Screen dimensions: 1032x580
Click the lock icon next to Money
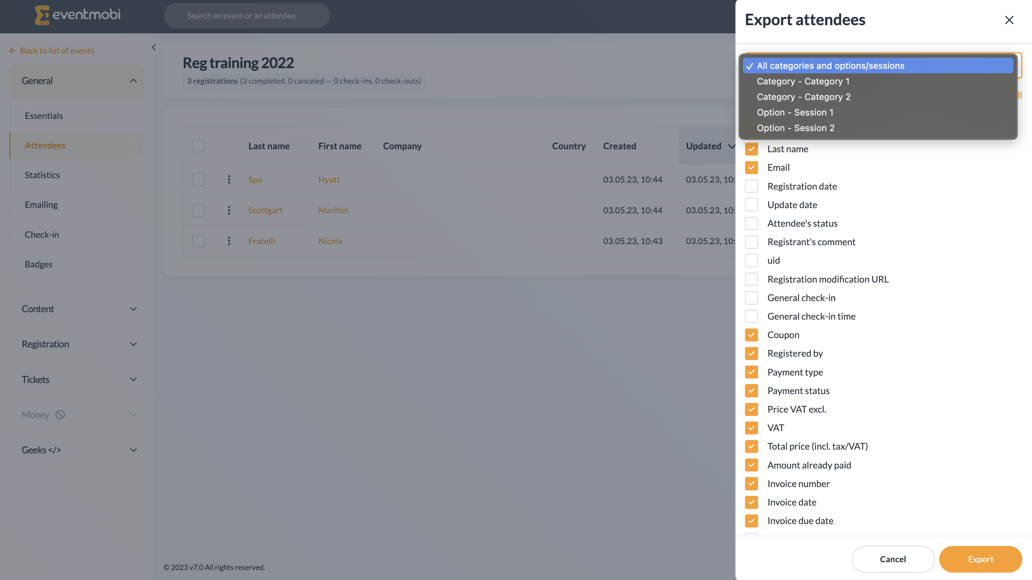pos(60,414)
